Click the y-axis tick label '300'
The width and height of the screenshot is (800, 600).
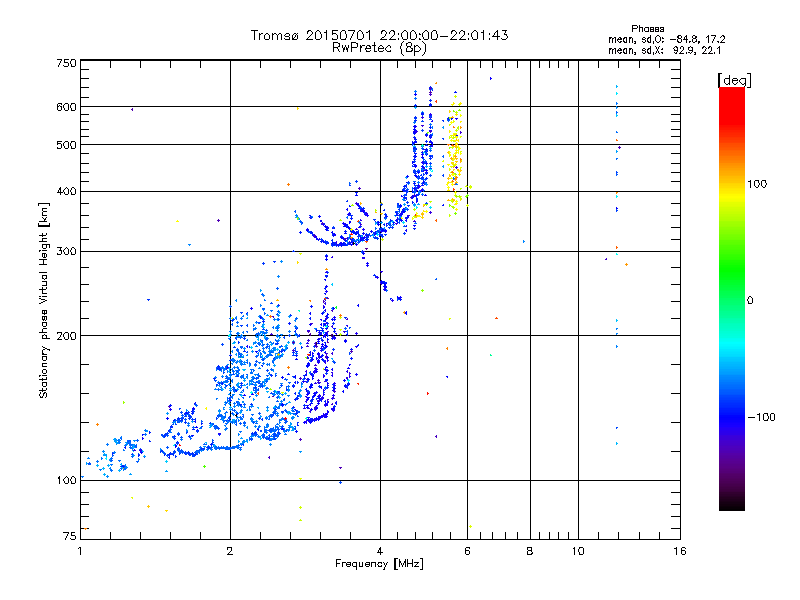pyautogui.click(x=66, y=252)
